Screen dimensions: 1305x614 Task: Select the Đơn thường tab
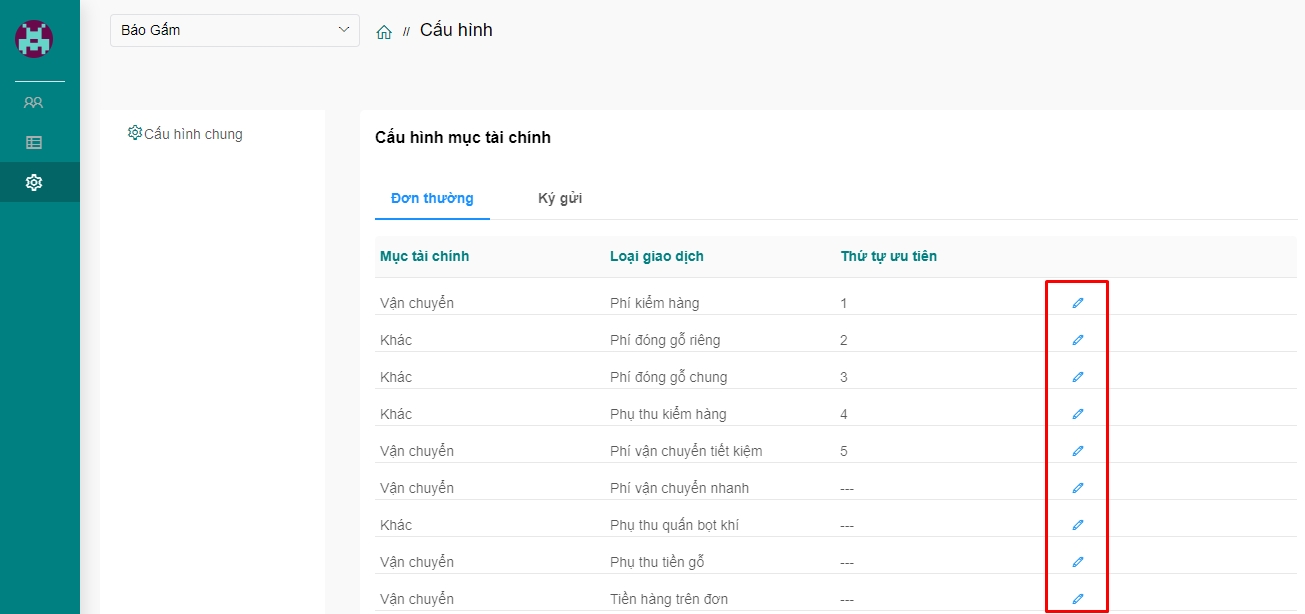pyautogui.click(x=432, y=198)
